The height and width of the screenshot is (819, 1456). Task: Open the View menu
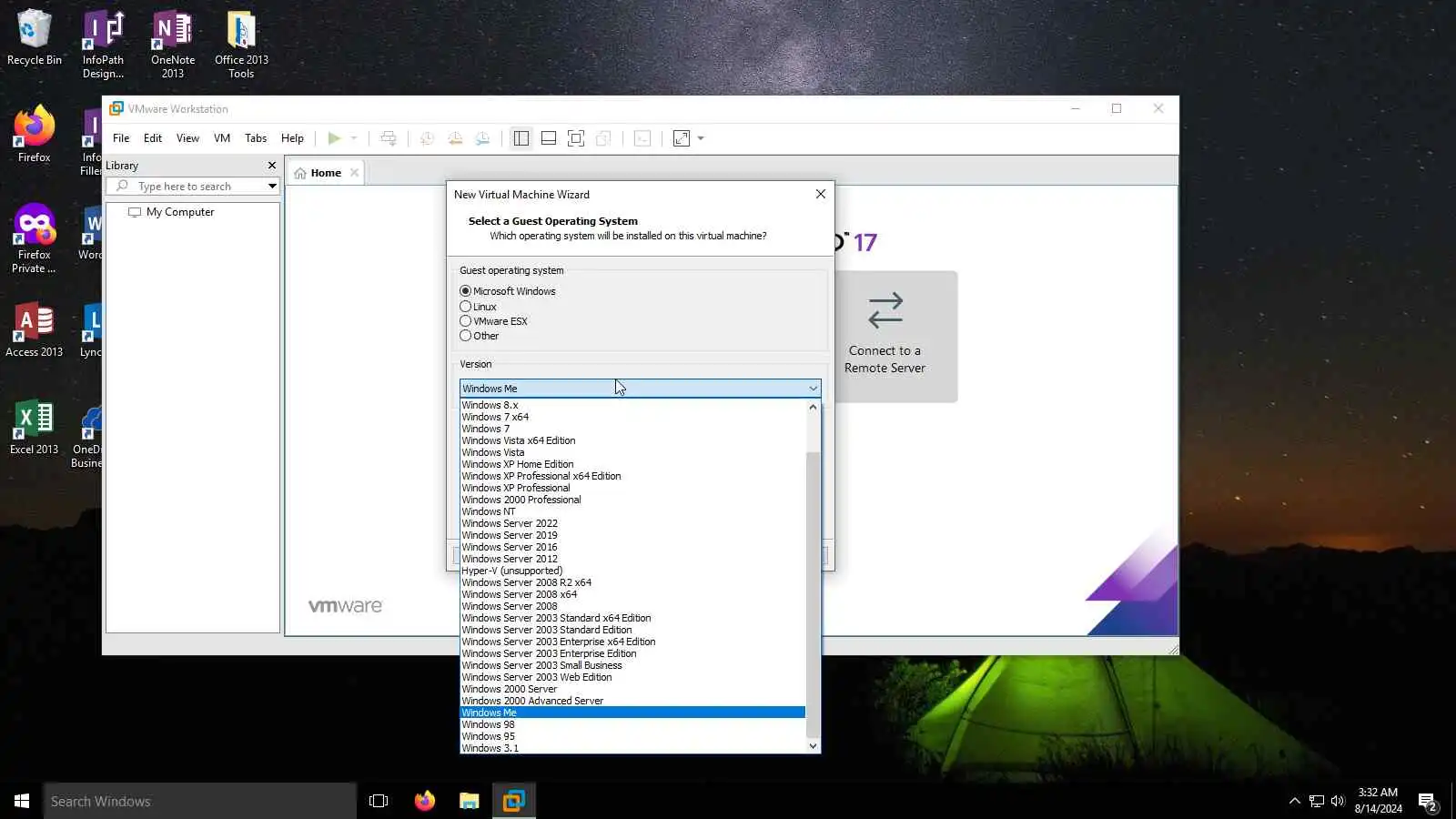(x=187, y=138)
